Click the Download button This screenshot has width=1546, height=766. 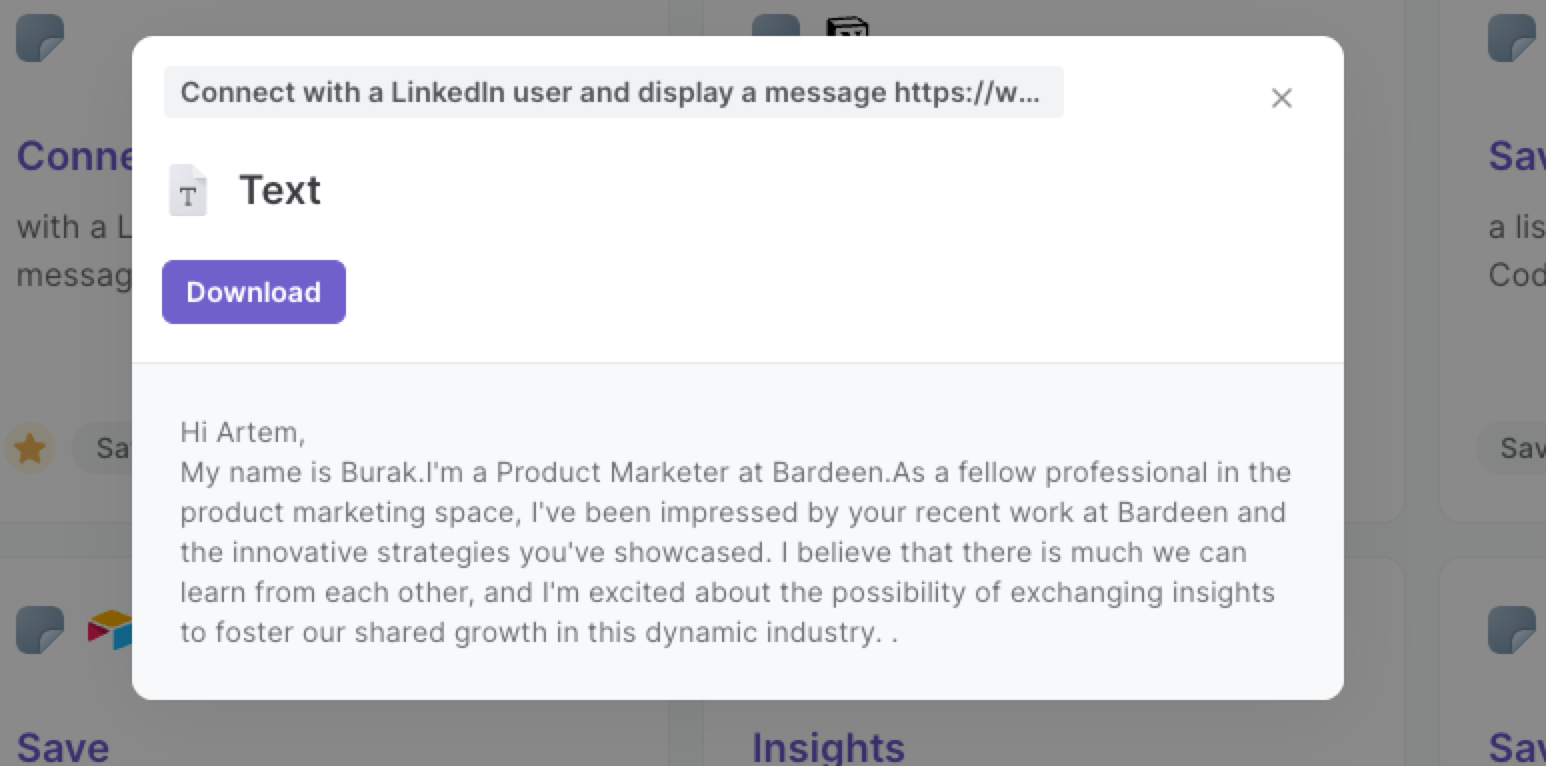pyautogui.click(x=253, y=291)
